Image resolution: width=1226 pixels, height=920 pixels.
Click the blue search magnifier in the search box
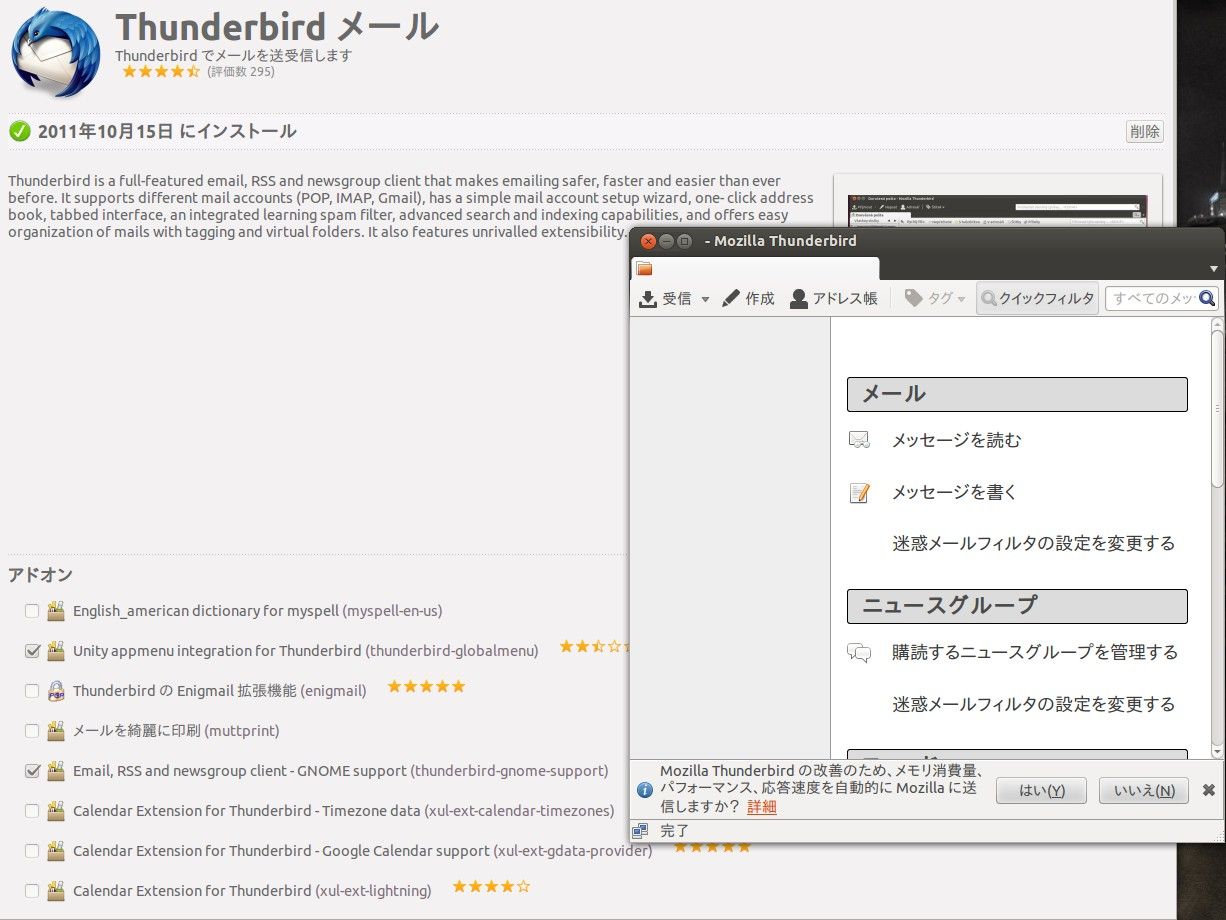[1207, 298]
